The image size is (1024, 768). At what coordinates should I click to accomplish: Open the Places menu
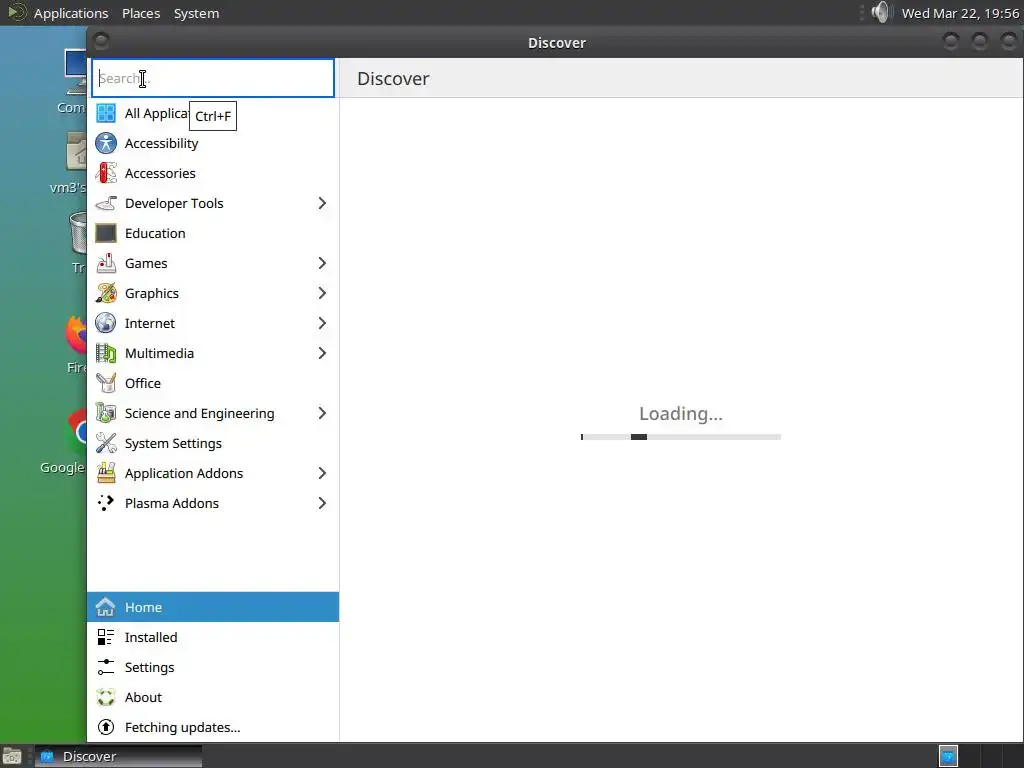pyautogui.click(x=141, y=13)
